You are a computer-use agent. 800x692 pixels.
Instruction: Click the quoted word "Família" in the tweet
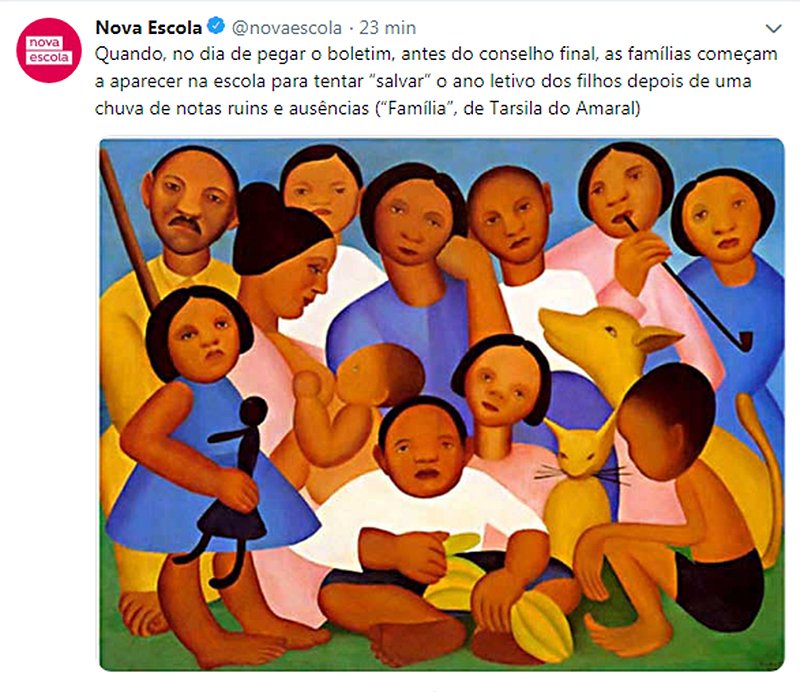(416, 108)
